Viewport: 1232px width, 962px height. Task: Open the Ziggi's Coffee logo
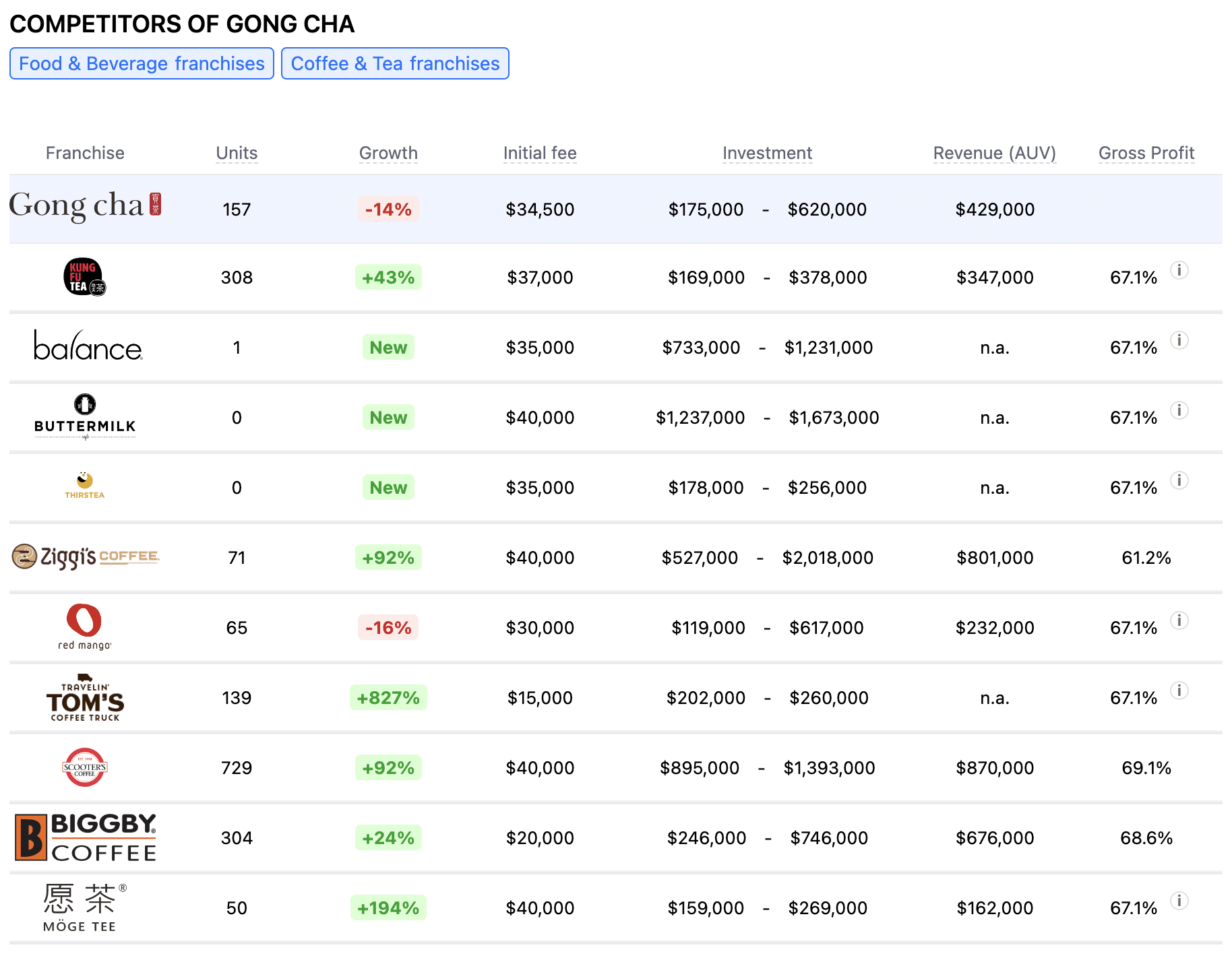click(x=86, y=556)
